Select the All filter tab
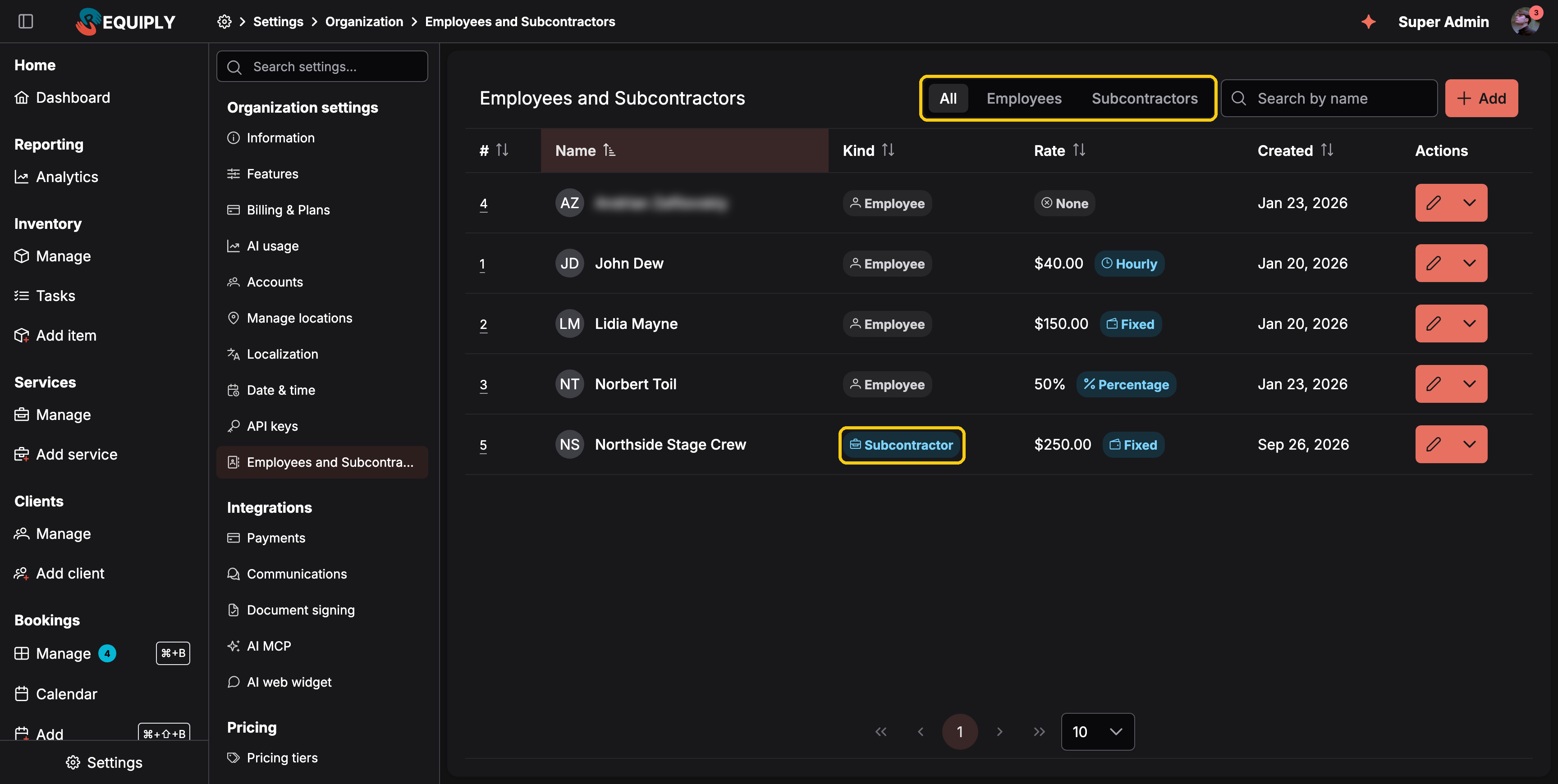1558x784 pixels. [948, 99]
